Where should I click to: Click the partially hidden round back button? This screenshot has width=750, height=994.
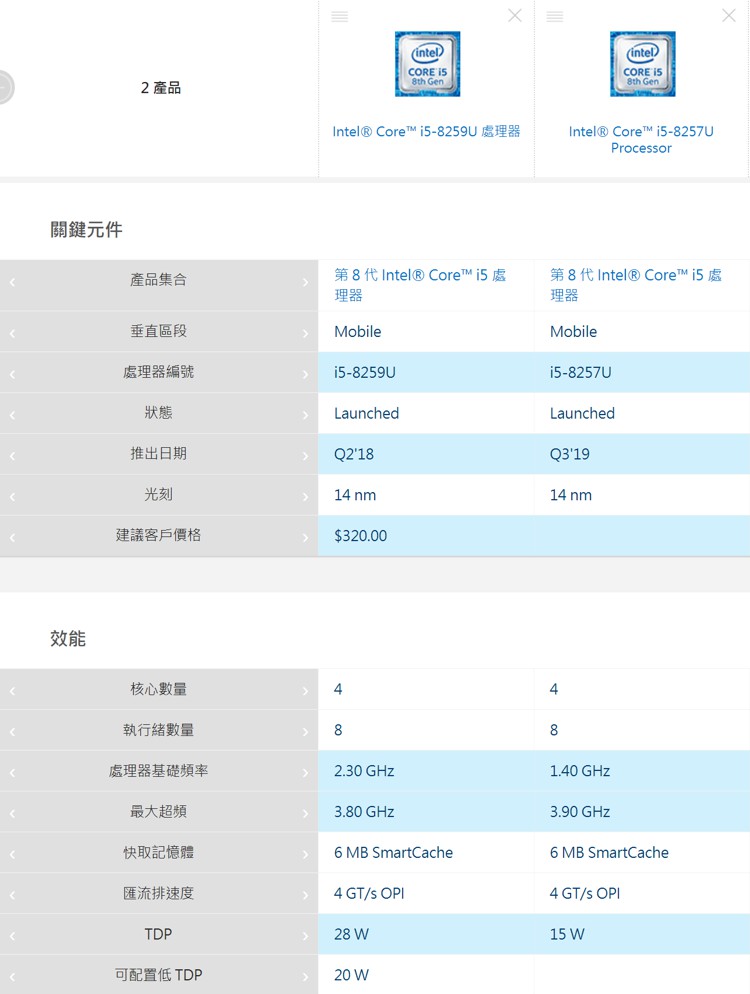[6, 87]
